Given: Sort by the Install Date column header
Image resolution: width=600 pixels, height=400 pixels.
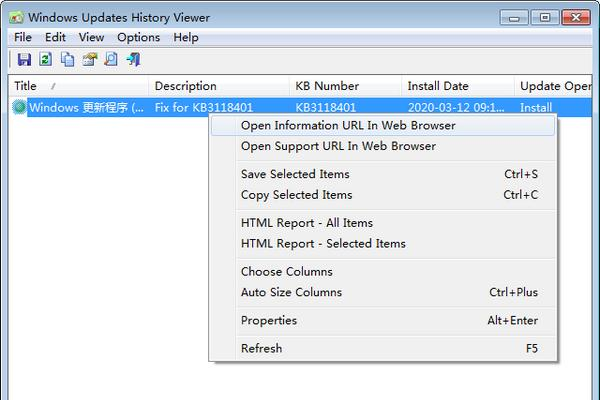Looking at the screenshot, I should [458, 86].
